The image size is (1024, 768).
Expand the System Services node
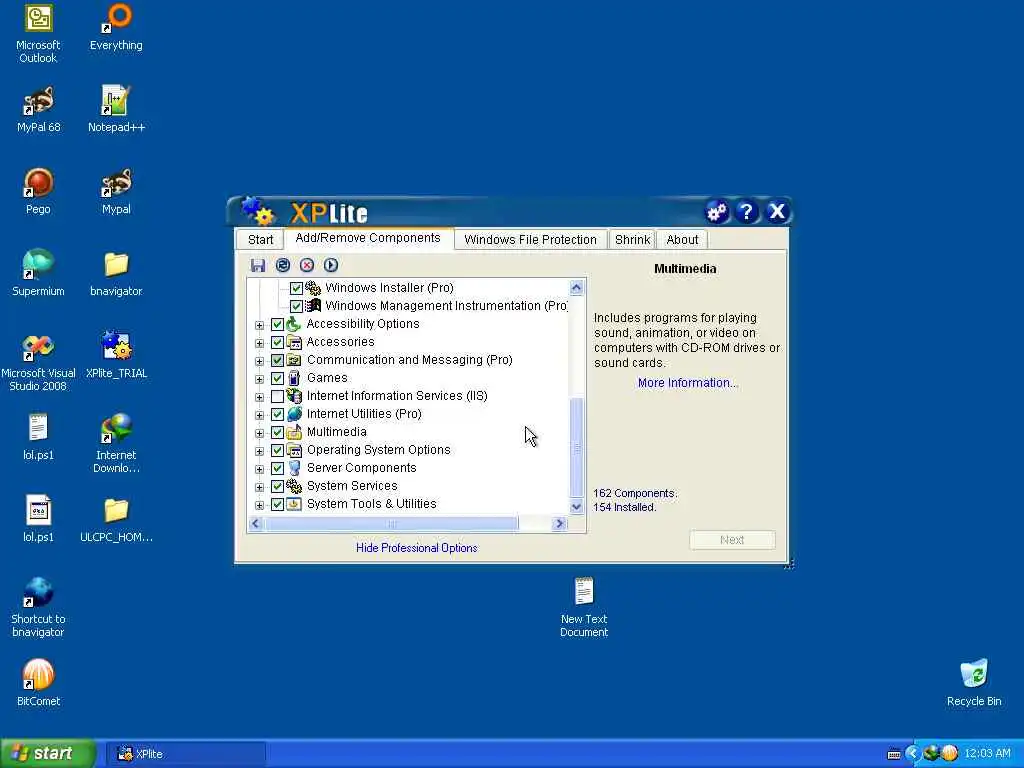pos(259,487)
